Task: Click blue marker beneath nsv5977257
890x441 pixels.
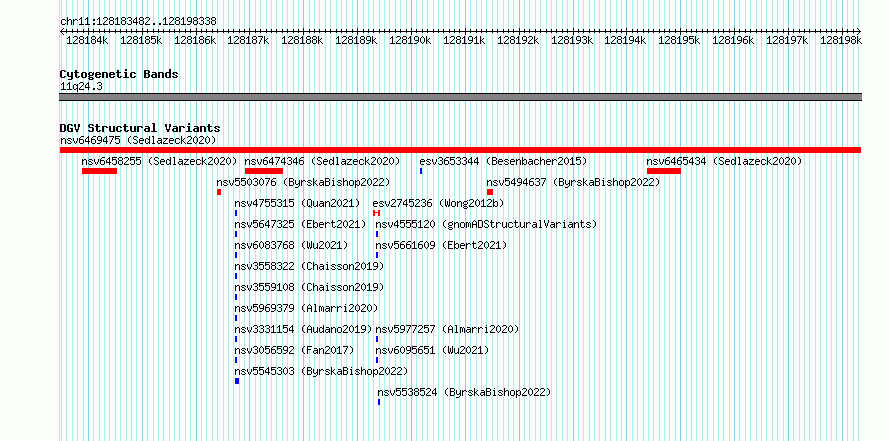Action: tap(377, 339)
